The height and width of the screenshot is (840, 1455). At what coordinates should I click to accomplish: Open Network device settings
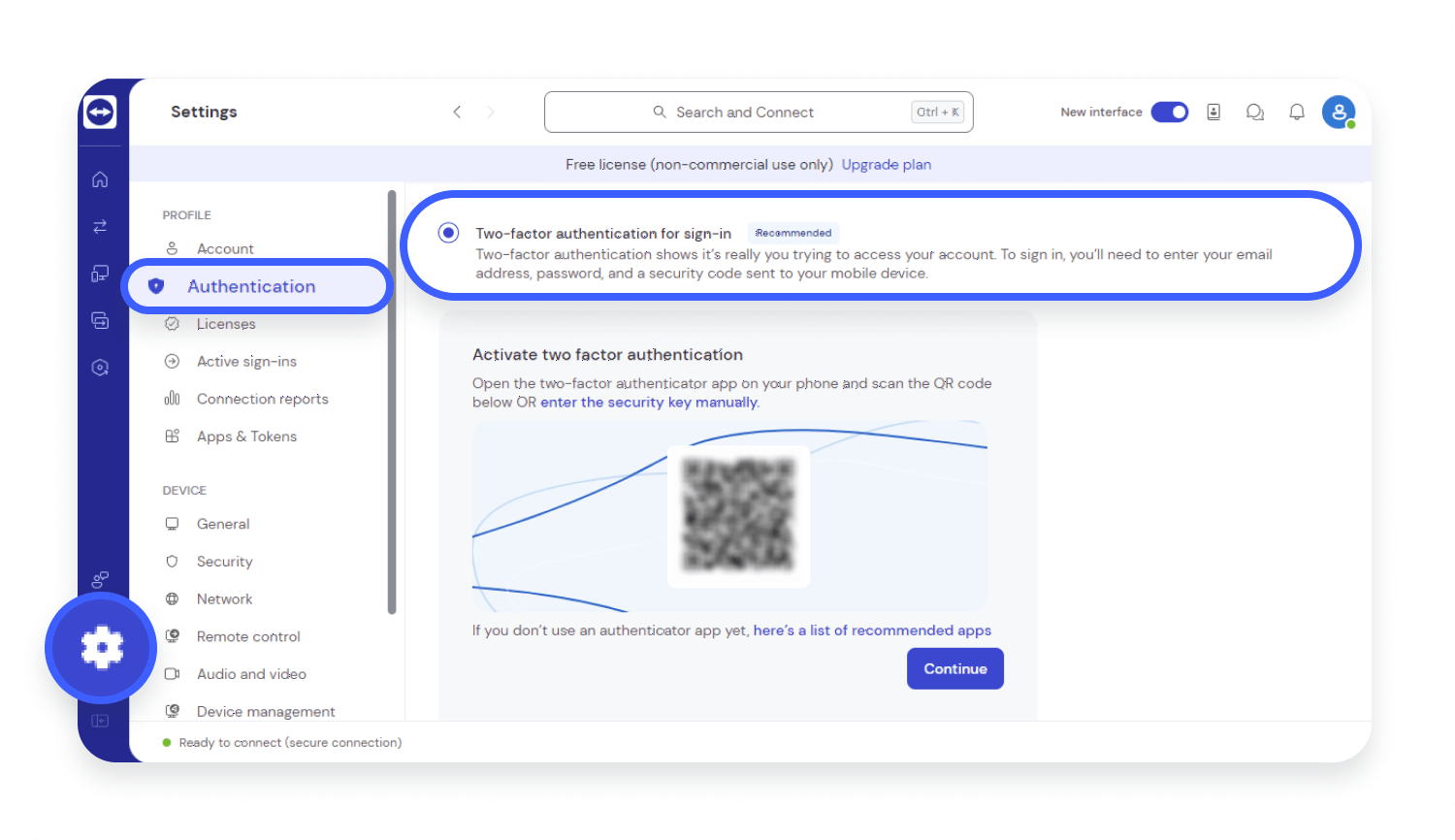224,599
